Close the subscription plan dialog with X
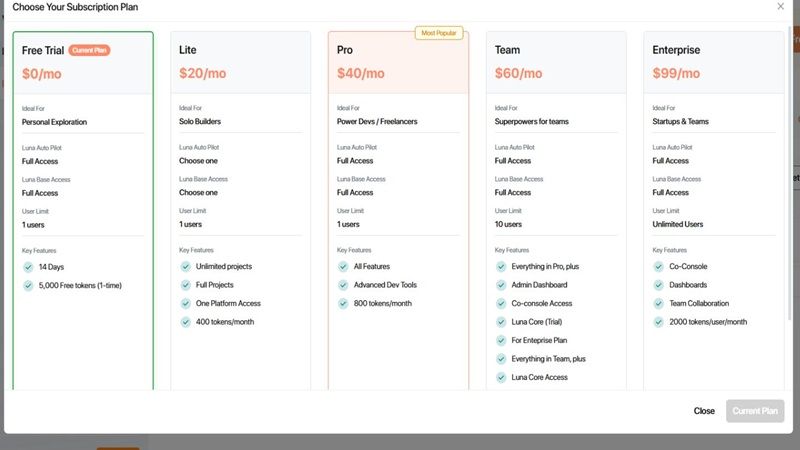800x450 pixels. click(781, 7)
